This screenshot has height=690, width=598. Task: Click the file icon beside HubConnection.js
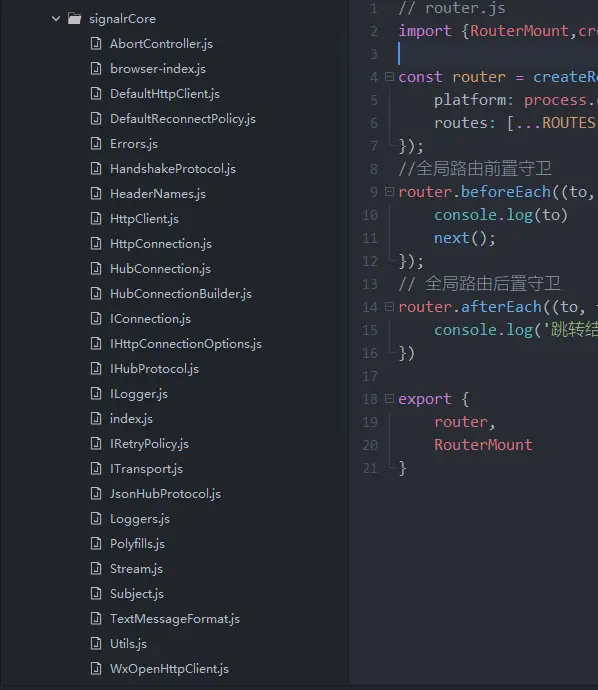pyautogui.click(x=96, y=268)
